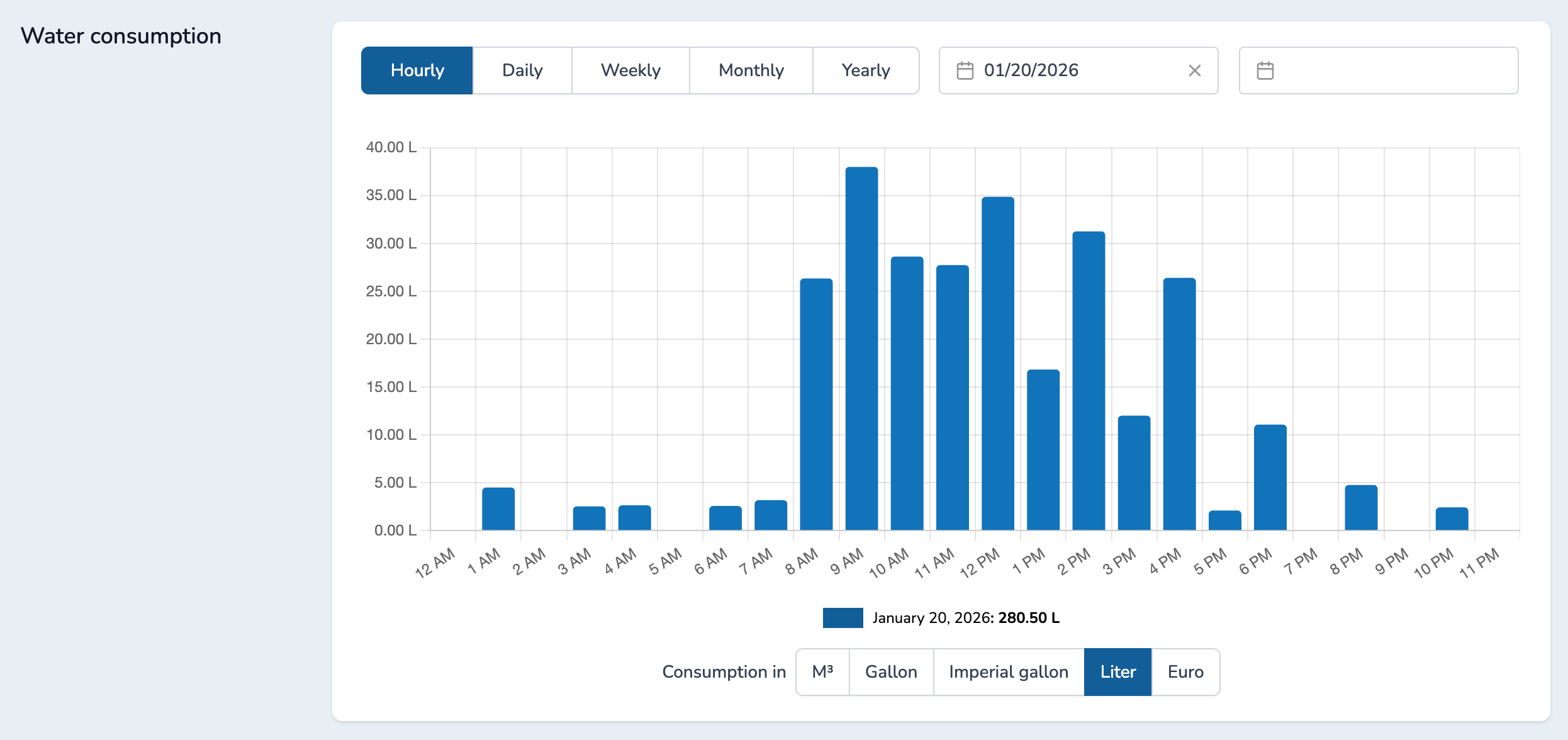Image resolution: width=1568 pixels, height=740 pixels.
Task: Select the Weekly view
Action: pos(630,70)
